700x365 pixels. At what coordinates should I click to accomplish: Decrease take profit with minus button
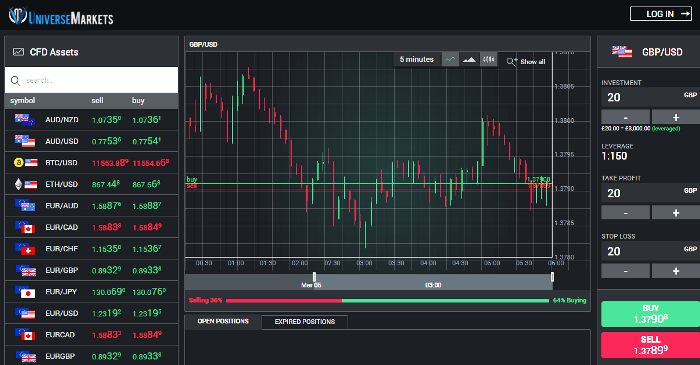click(625, 212)
